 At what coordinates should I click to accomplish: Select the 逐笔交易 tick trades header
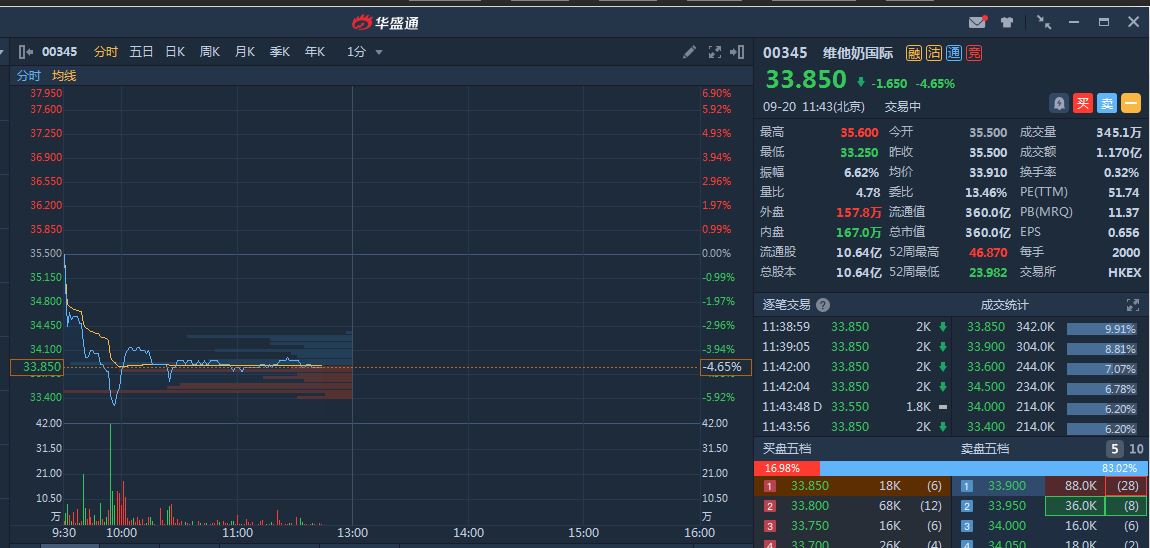click(786, 305)
